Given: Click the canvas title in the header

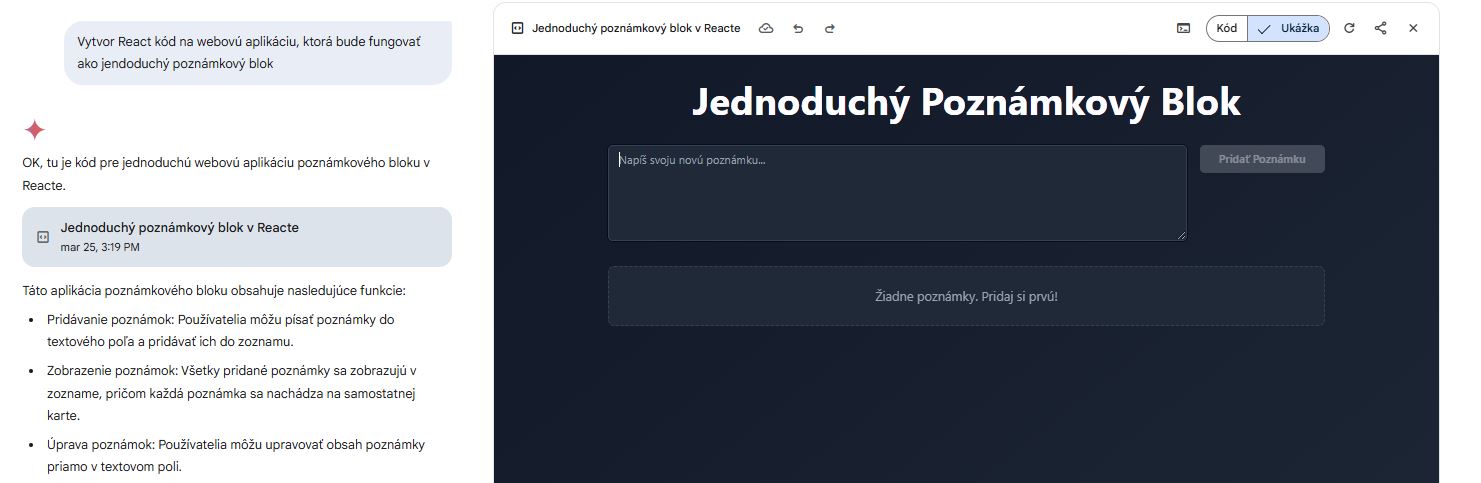Looking at the screenshot, I should coord(636,29).
